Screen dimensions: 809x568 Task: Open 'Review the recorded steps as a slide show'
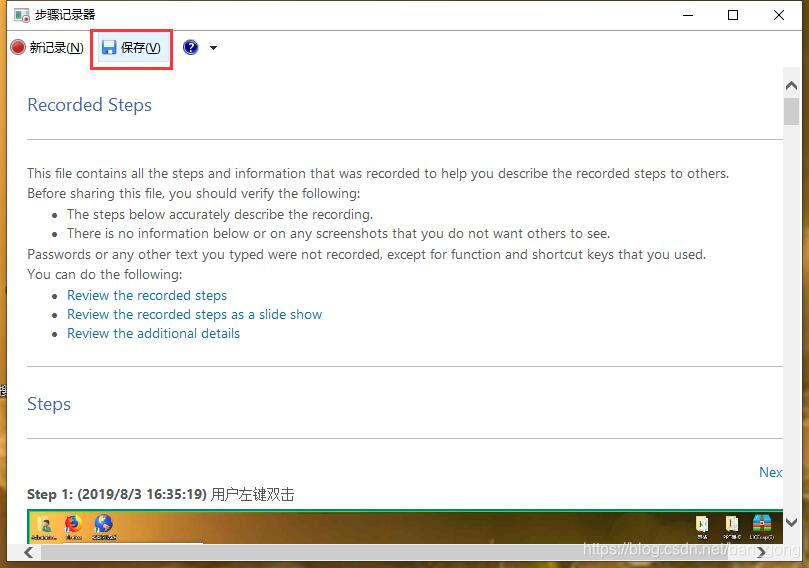pyautogui.click(x=195, y=314)
